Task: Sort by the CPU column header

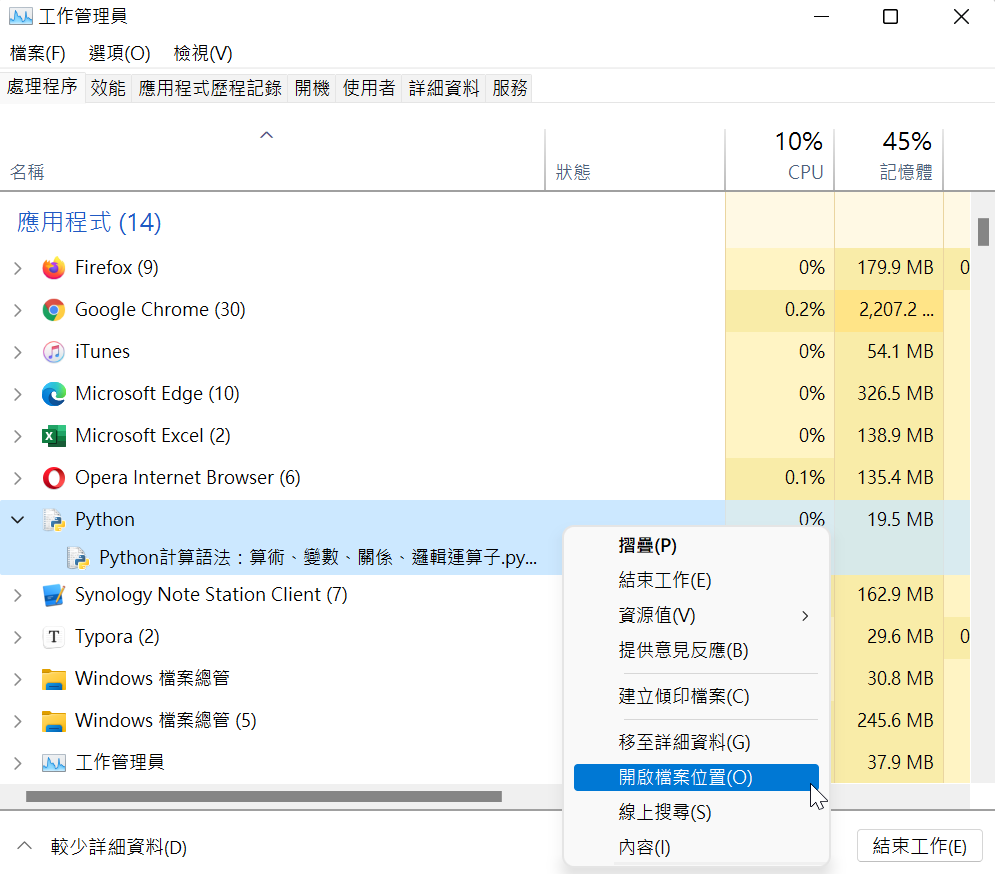Action: pos(779,160)
